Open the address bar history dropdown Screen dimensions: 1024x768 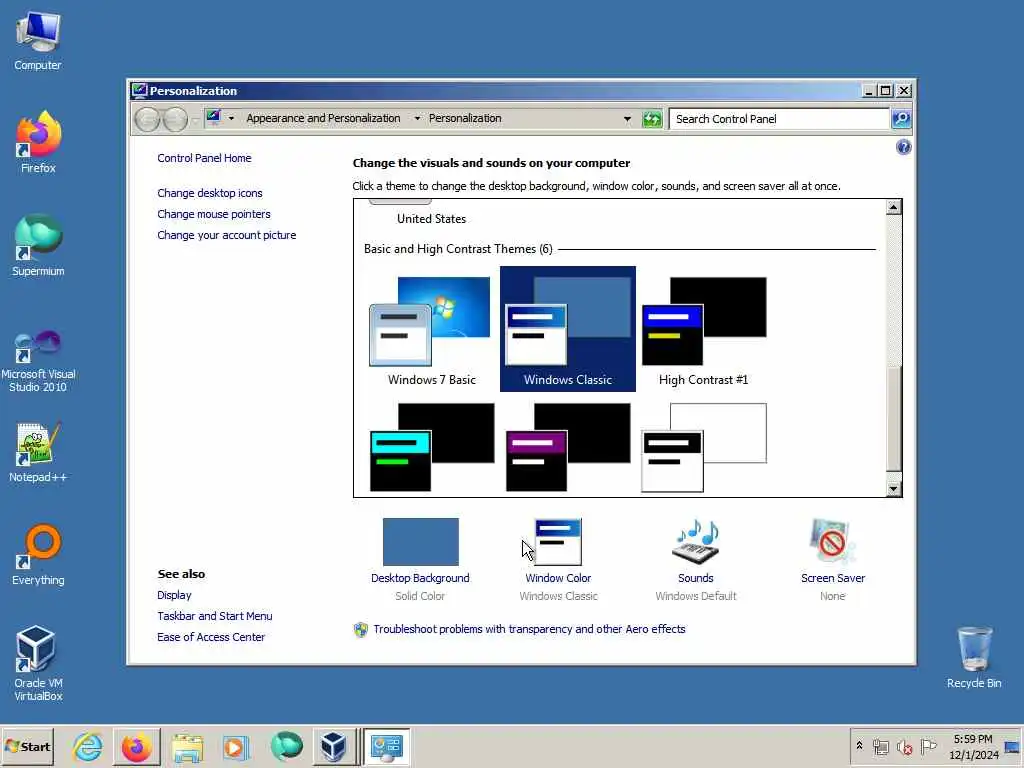coord(627,119)
